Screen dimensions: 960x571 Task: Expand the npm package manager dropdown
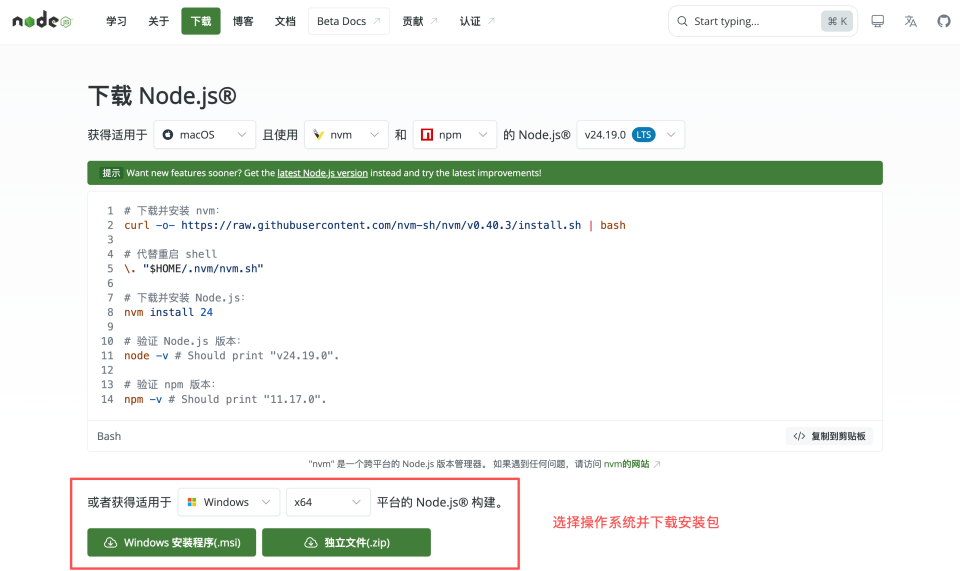(x=454, y=135)
